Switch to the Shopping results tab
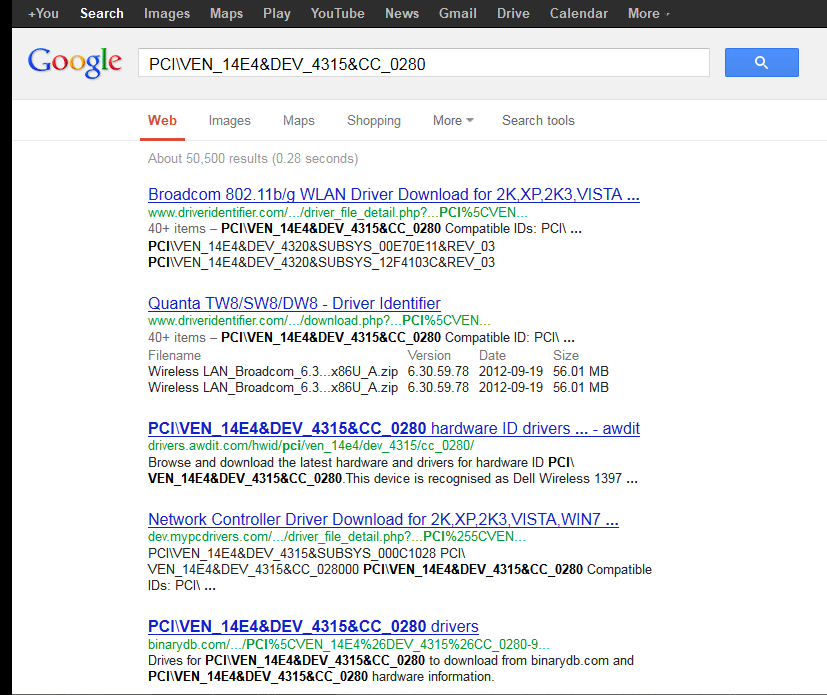This screenshot has width=827, height=695. [x=374, y=121]
